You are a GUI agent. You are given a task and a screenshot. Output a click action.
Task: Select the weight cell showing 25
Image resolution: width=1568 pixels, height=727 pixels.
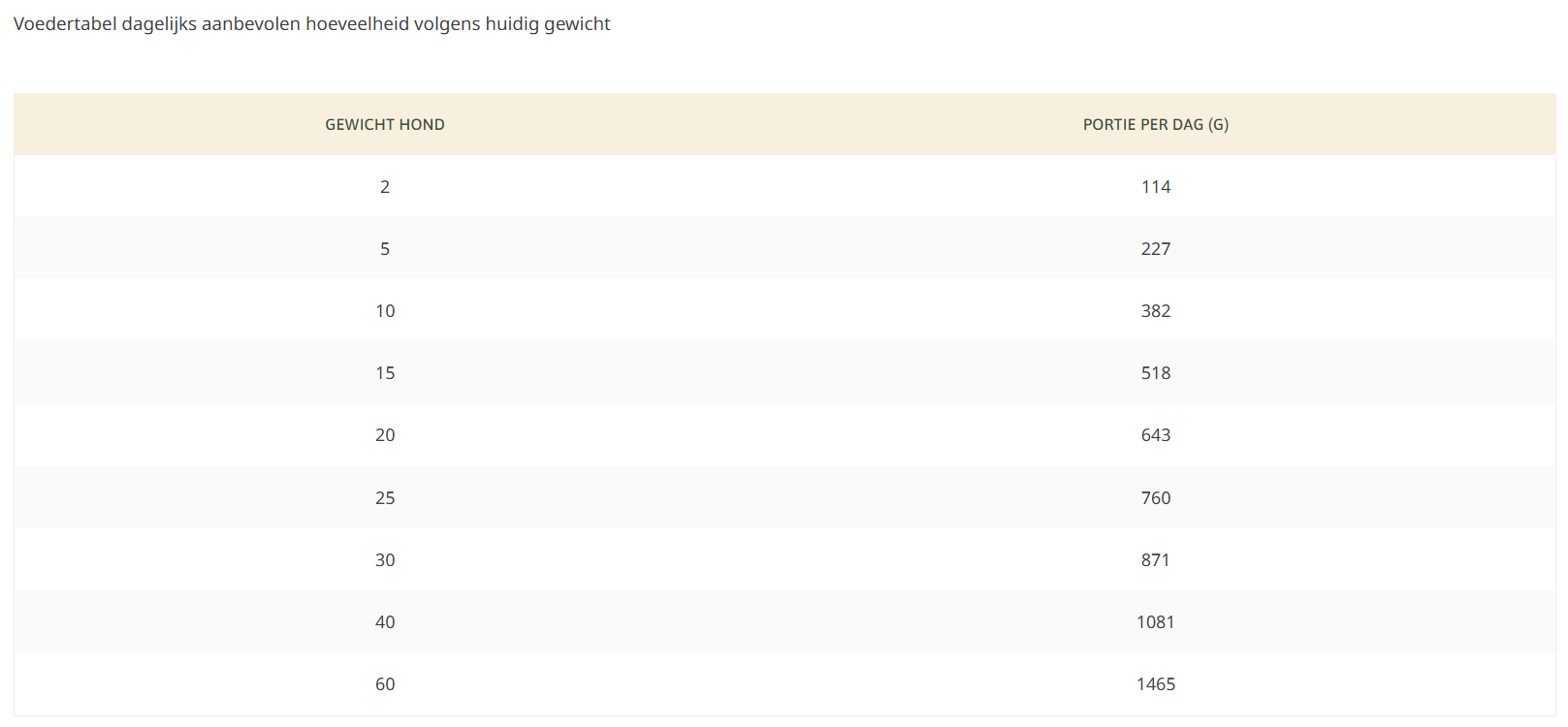tap(385, 498)
